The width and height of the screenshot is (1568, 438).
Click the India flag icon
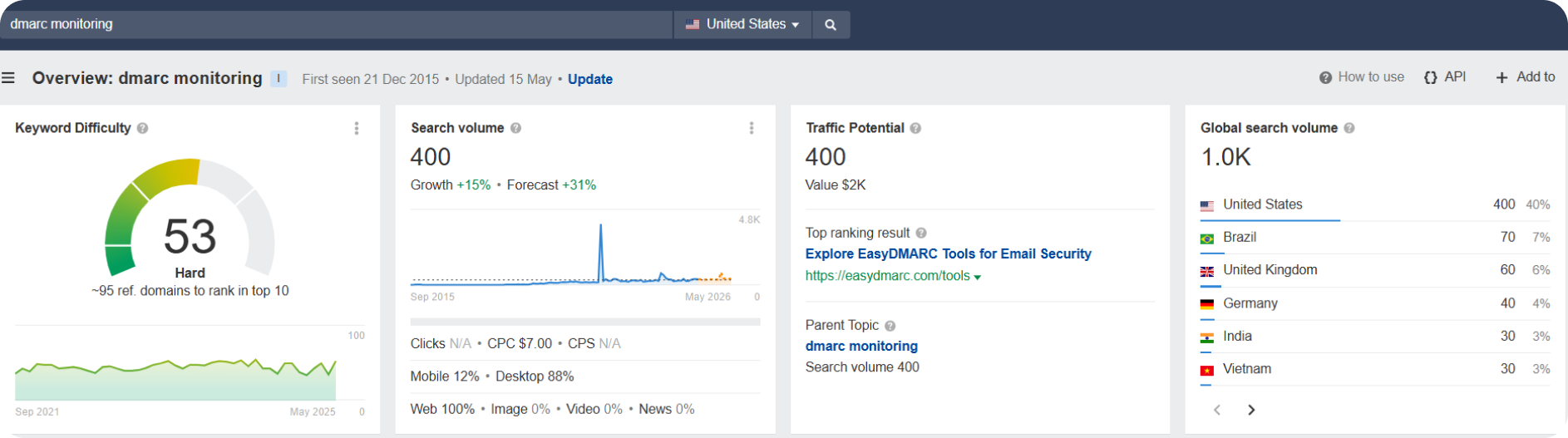[1207, 337]
